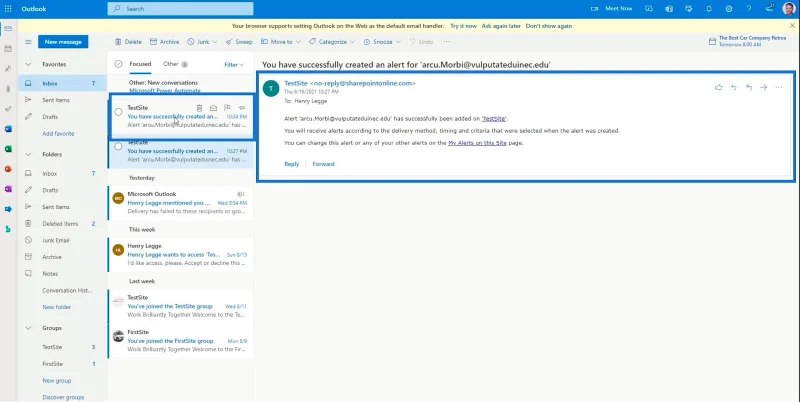
Task: Click the Add favorite link
Action: coord(58,134)
